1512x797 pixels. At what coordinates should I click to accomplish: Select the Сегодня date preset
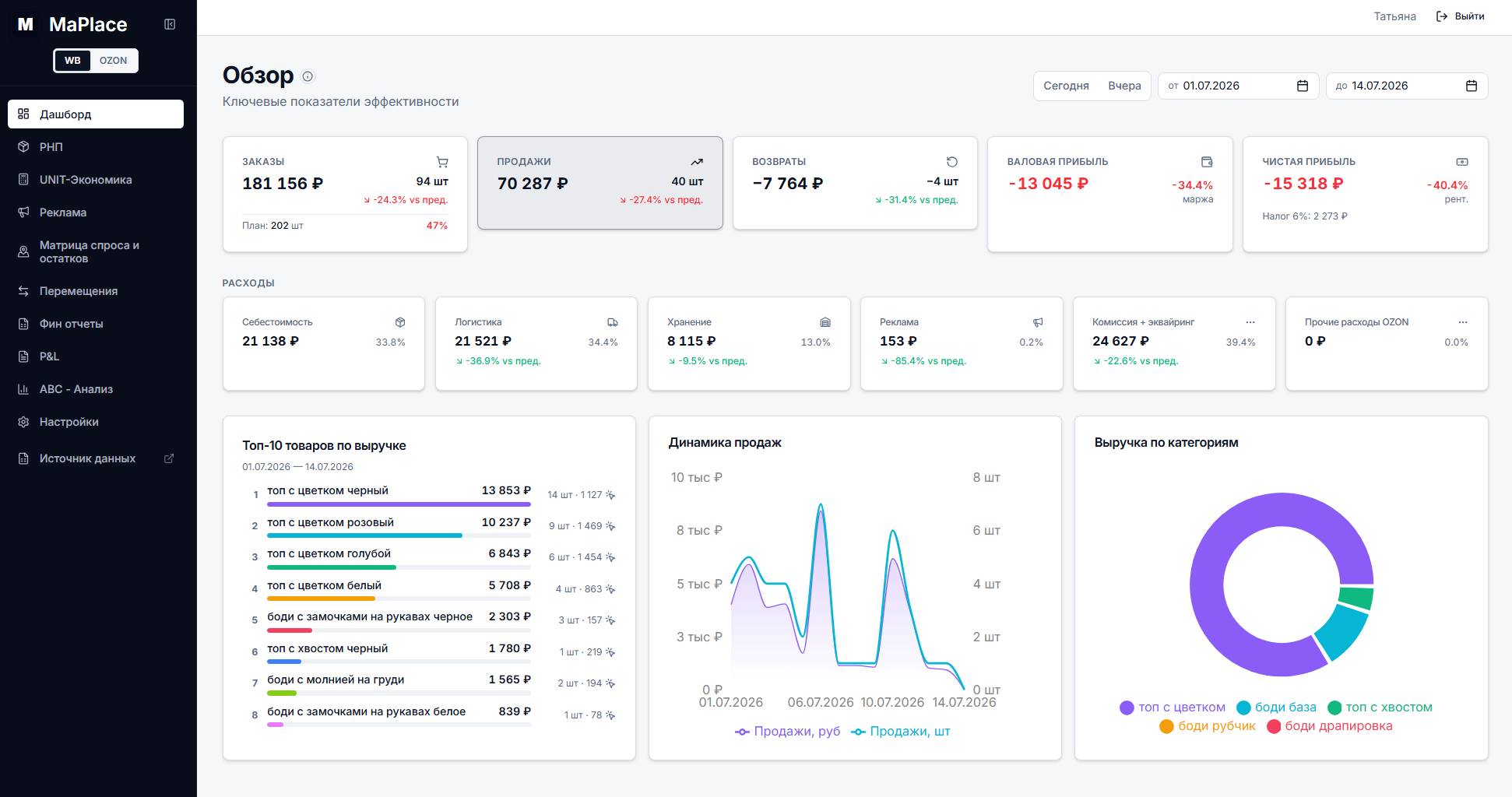pyautogui.click(x=1066, y=86)
